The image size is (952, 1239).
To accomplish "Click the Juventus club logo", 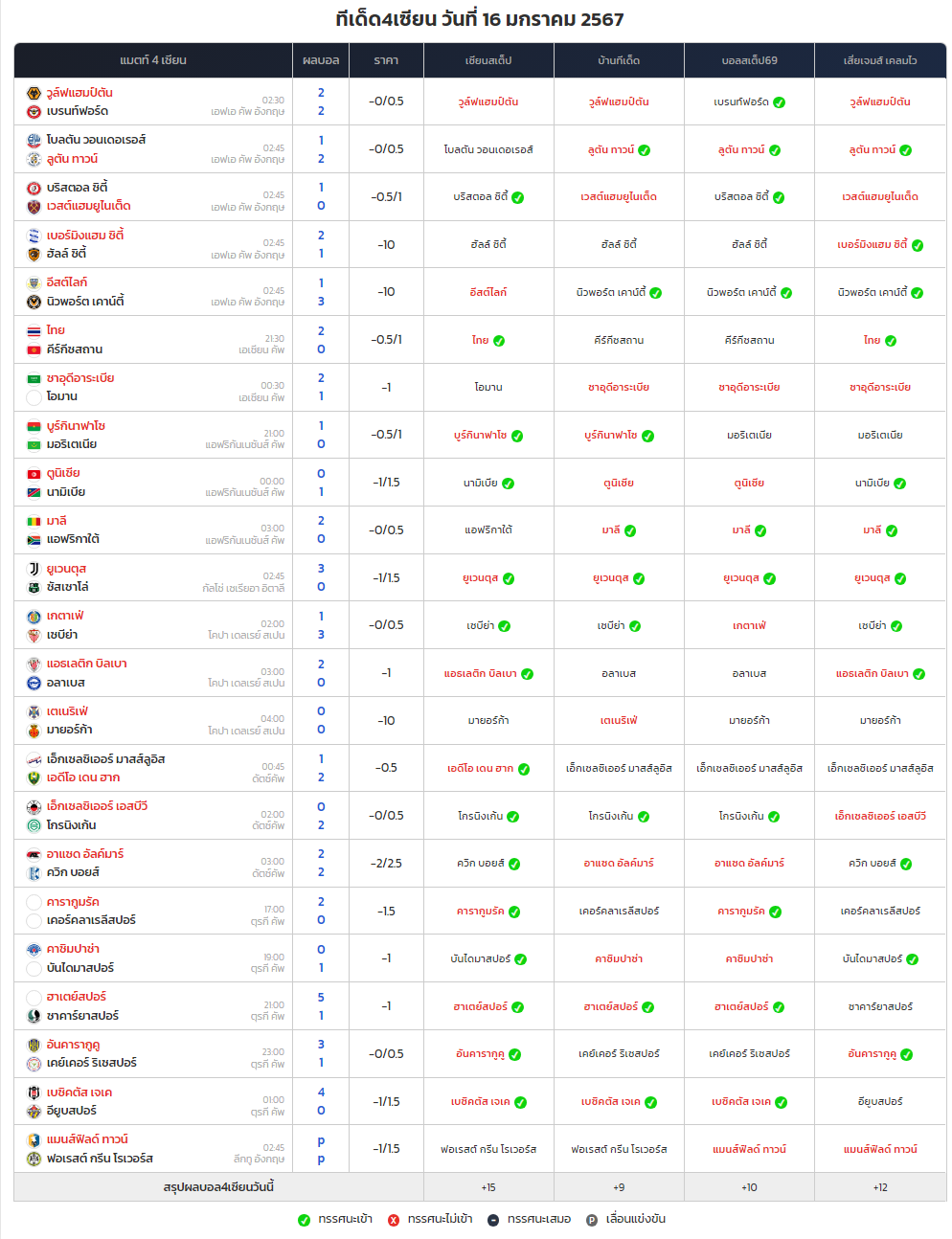I will (x=34, y=569).
